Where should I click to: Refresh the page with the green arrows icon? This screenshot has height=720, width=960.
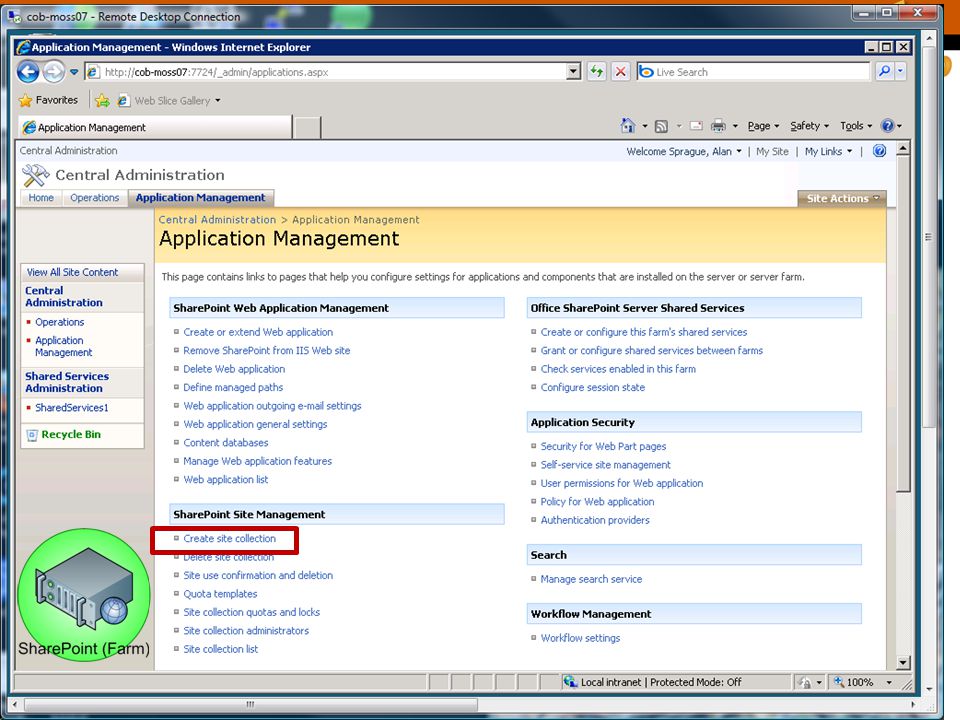pos(596,72)
